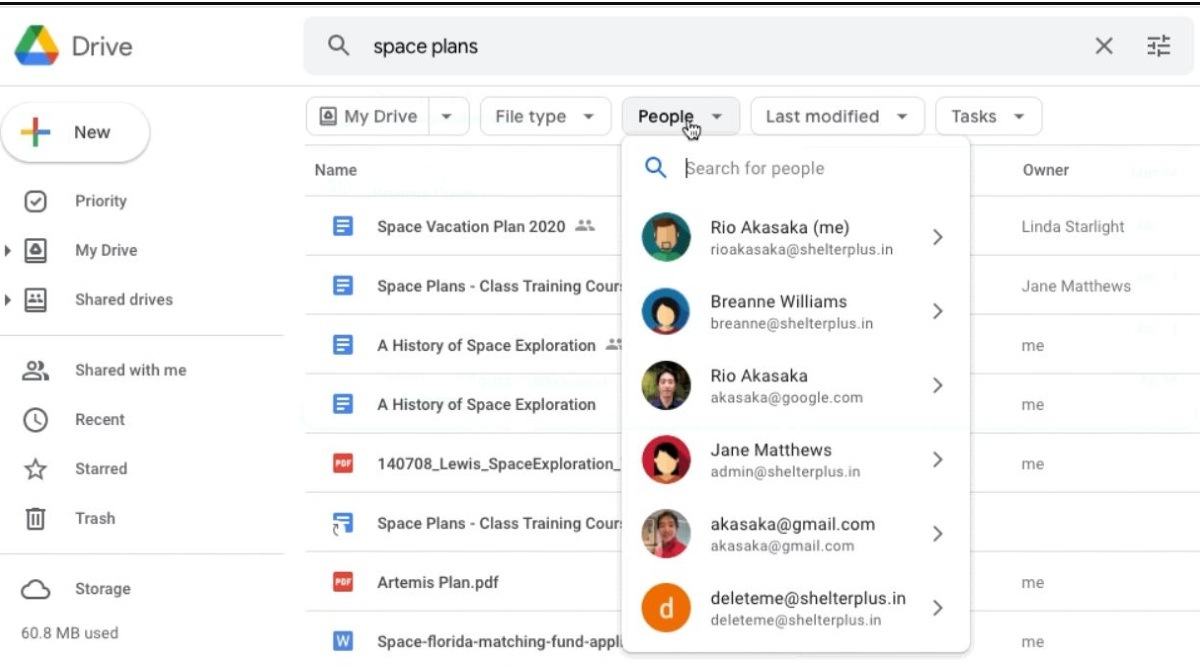This screenshot has width=1200, height=667.
Task: Open the Trash bin icon
Action: 35,518
